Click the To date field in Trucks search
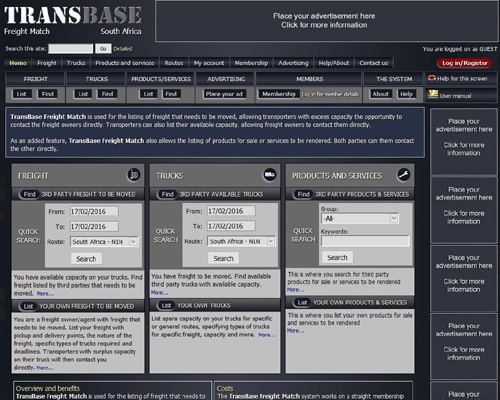500x400 pixels. [x=231, y=226]
